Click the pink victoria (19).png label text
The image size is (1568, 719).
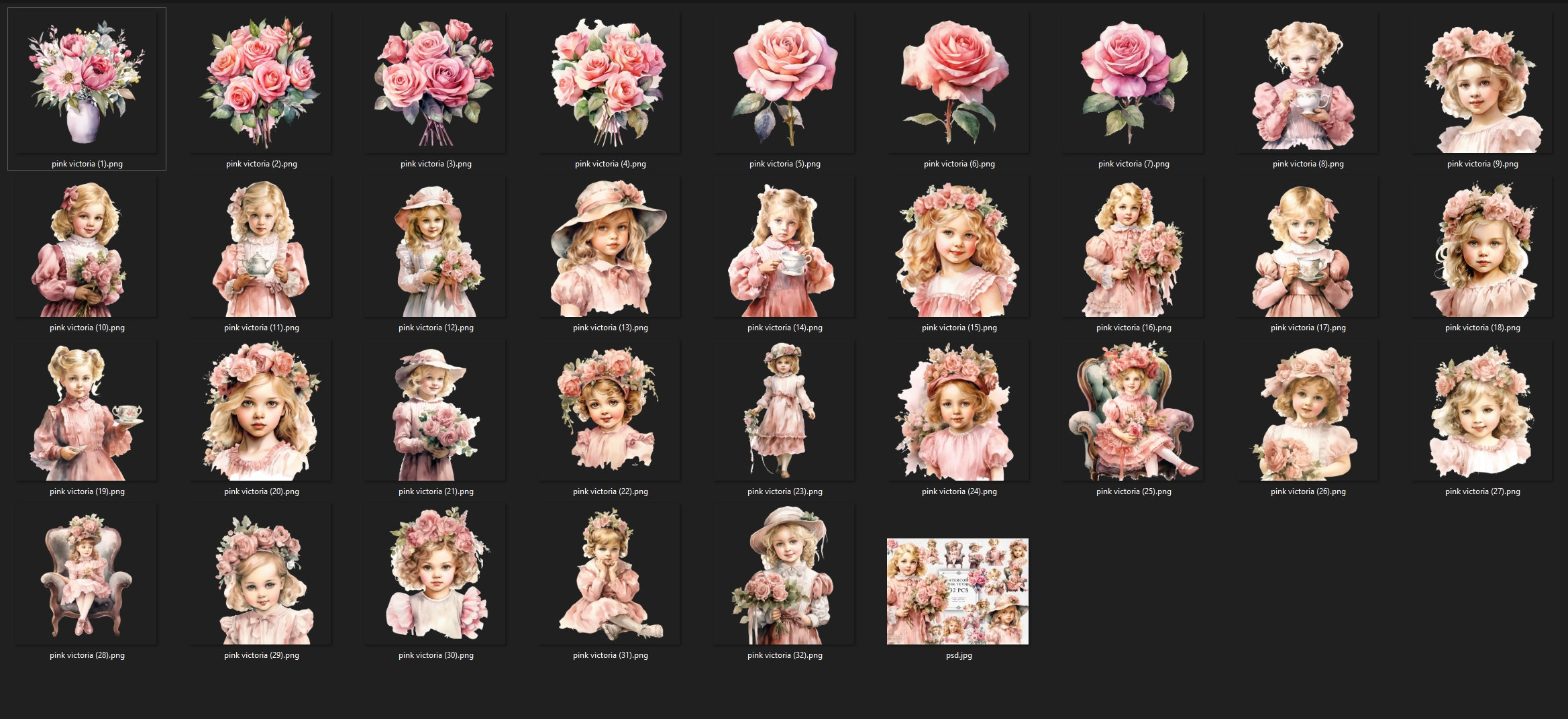pos(87,491)
